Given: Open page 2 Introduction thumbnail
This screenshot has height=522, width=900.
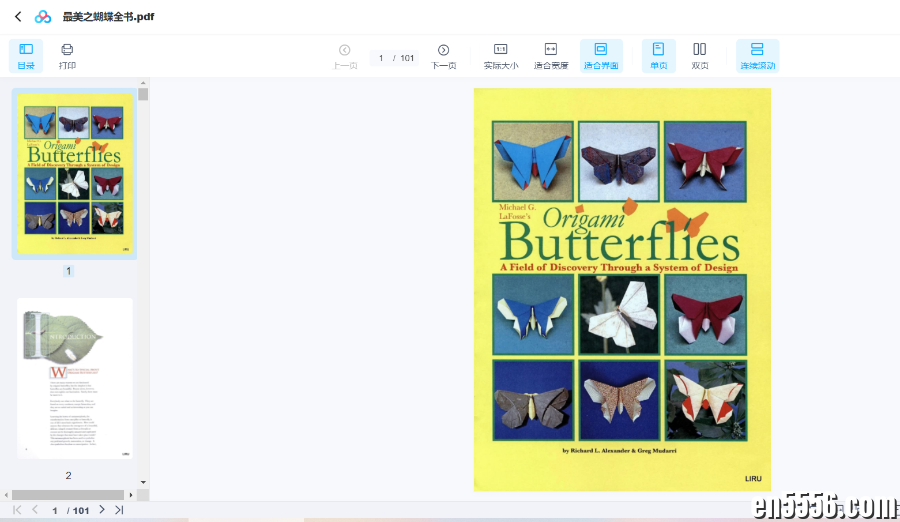Looking at the screenshot, I should pos(75,378).
